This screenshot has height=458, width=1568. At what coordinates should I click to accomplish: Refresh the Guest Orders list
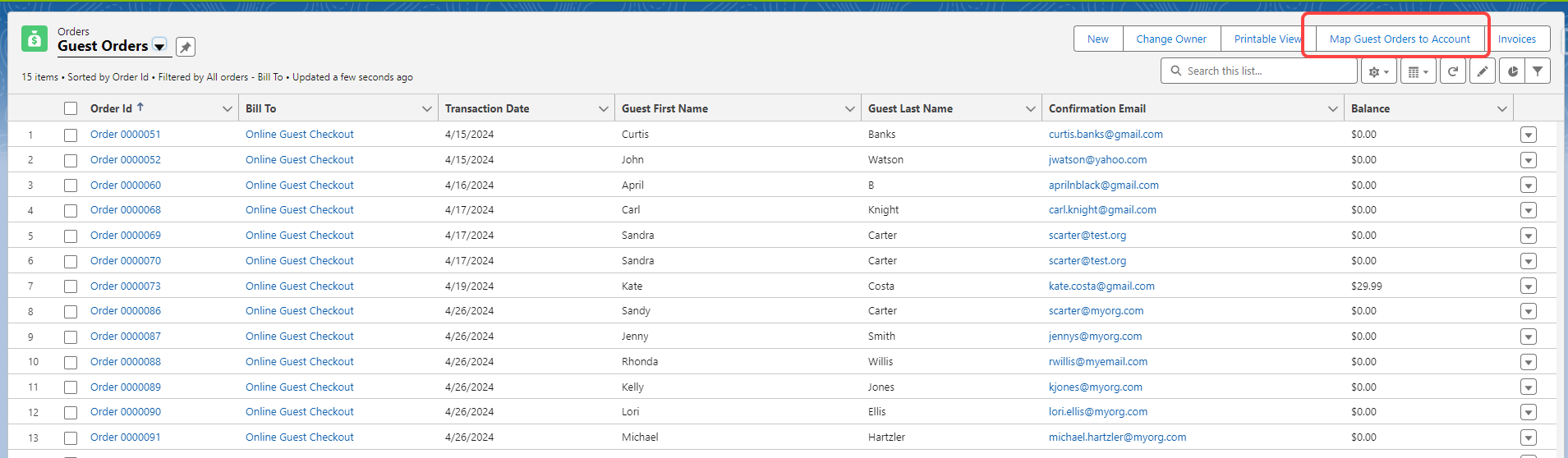(x=1453, y=71)
